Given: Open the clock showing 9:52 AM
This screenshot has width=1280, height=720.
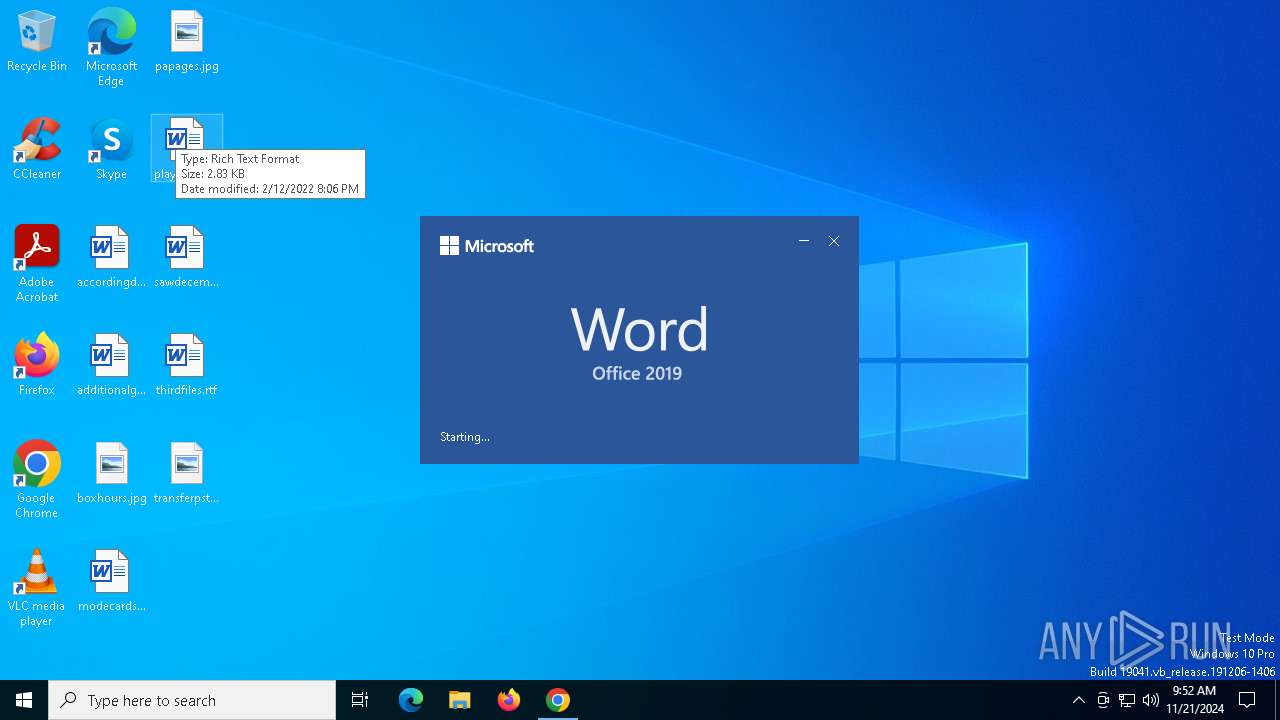Looking at the screenshot, I should [1194, 700].
